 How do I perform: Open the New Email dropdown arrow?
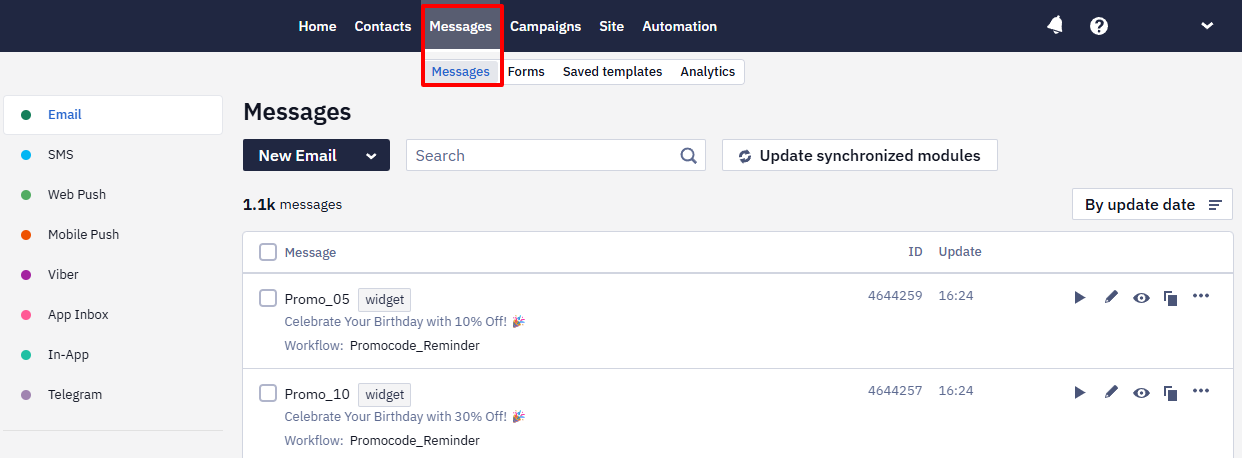tap(371, 155)
